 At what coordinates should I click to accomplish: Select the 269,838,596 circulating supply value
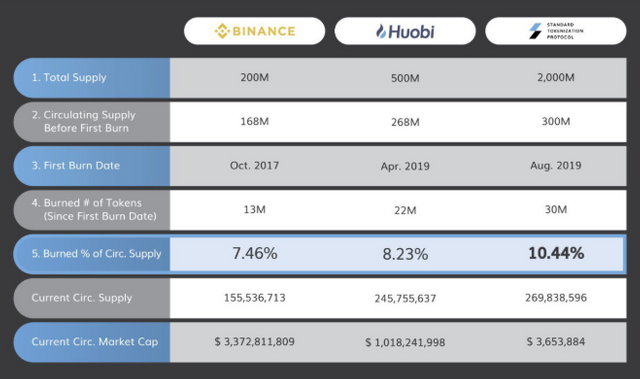[556, 297]
